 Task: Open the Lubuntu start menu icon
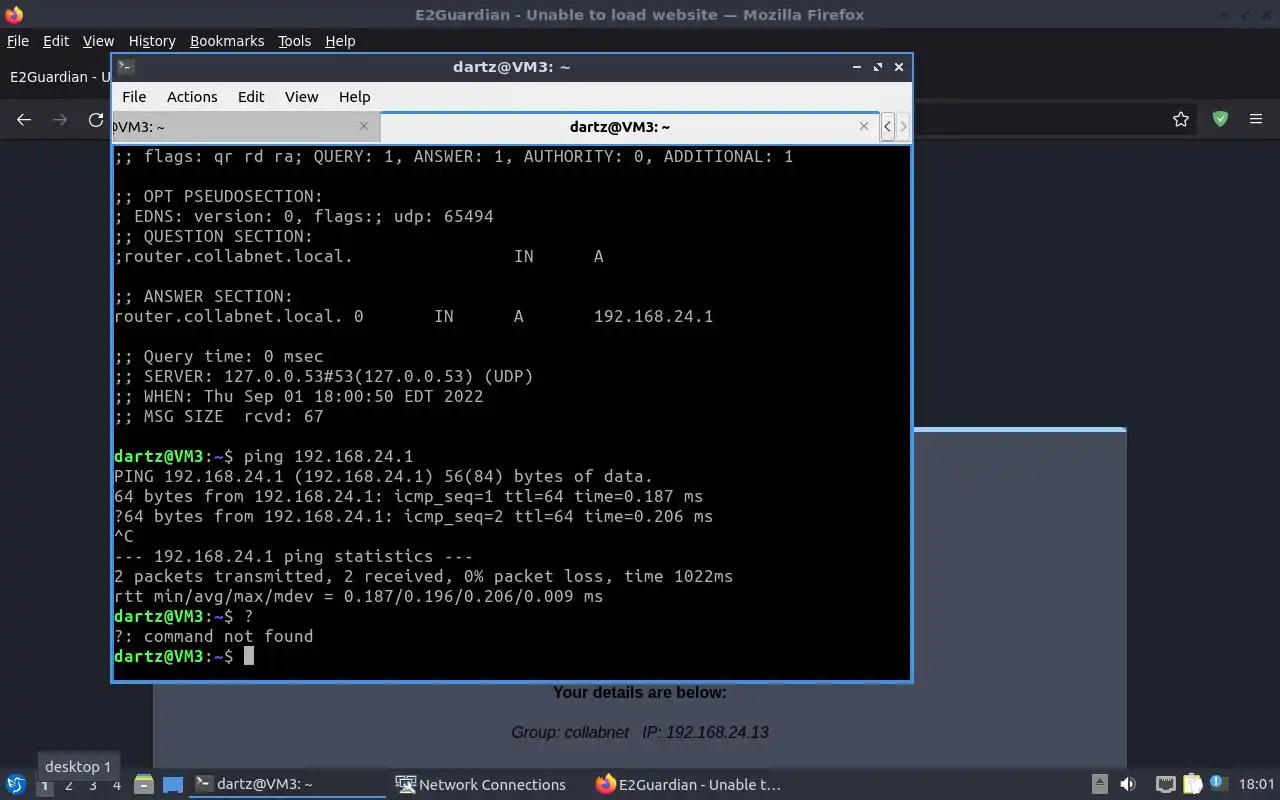point(16,785)
